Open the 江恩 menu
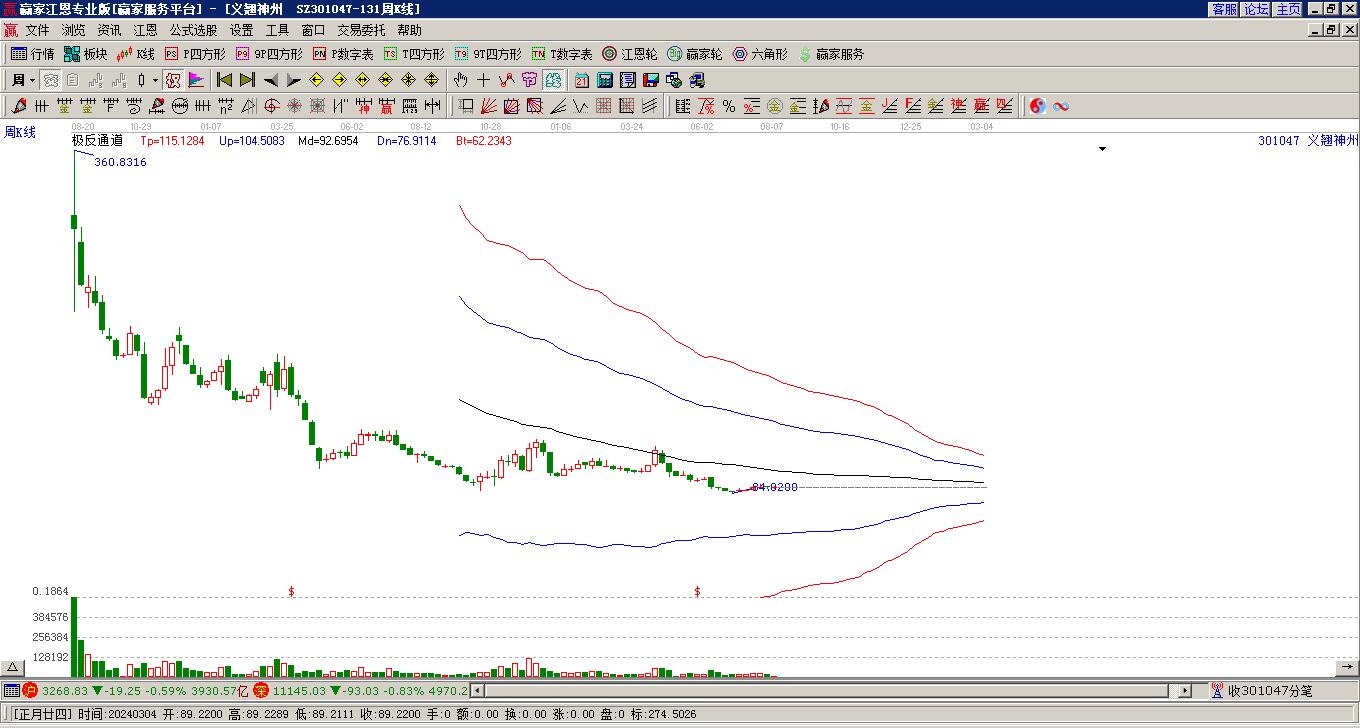The height and width of the screenshot is (728, 1360). tap(145, 30)
